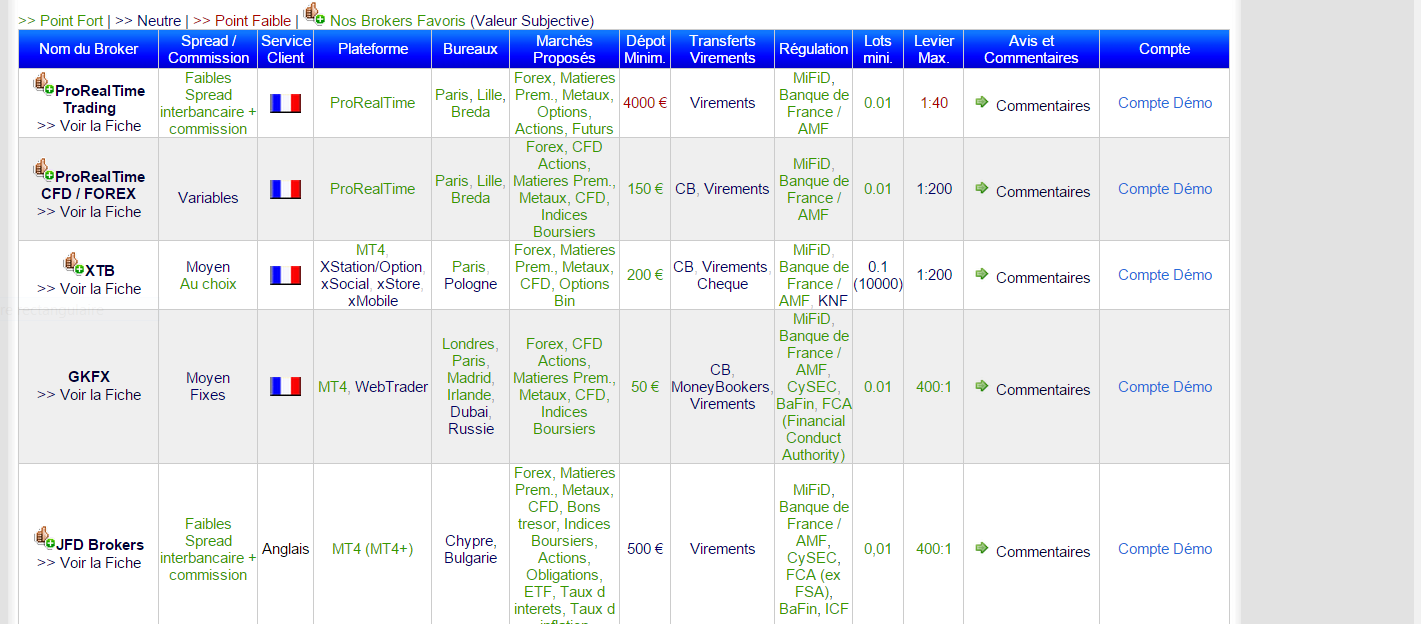The height and width of the screenshot is (624, 1421).
Task: Click green arrow in ProRealTime CFD / FOREX comments cell
Action: click(981, 188)
